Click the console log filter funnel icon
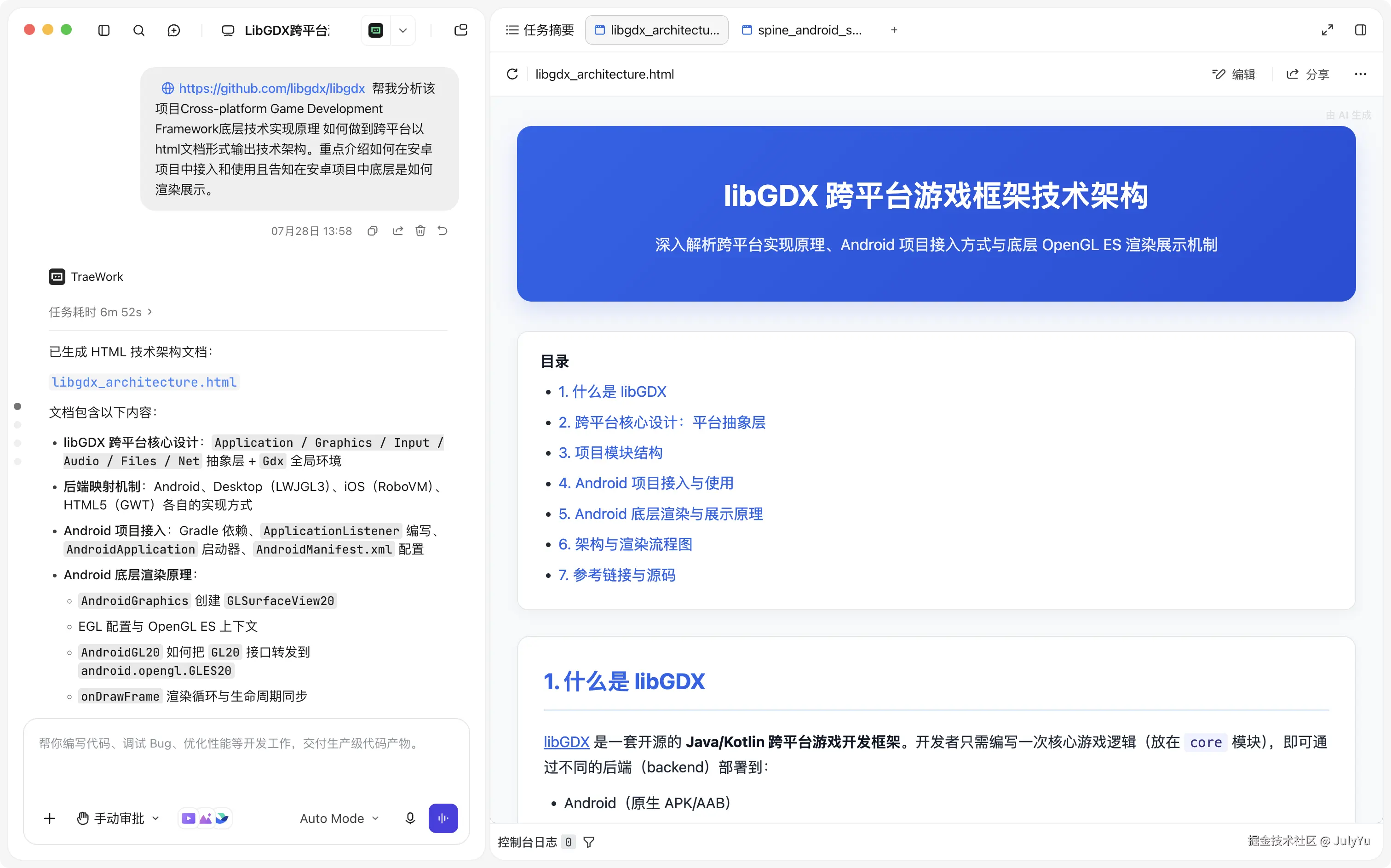The image size is (1391, 868). click(589, 842)
